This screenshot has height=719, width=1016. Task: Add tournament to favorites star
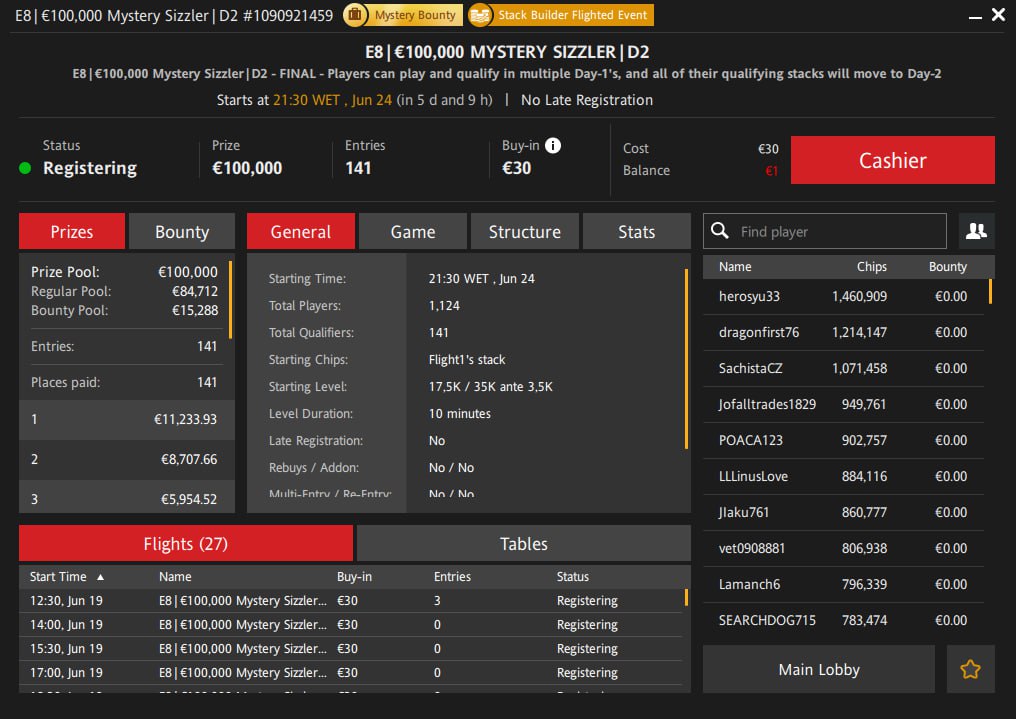point(970,669)
